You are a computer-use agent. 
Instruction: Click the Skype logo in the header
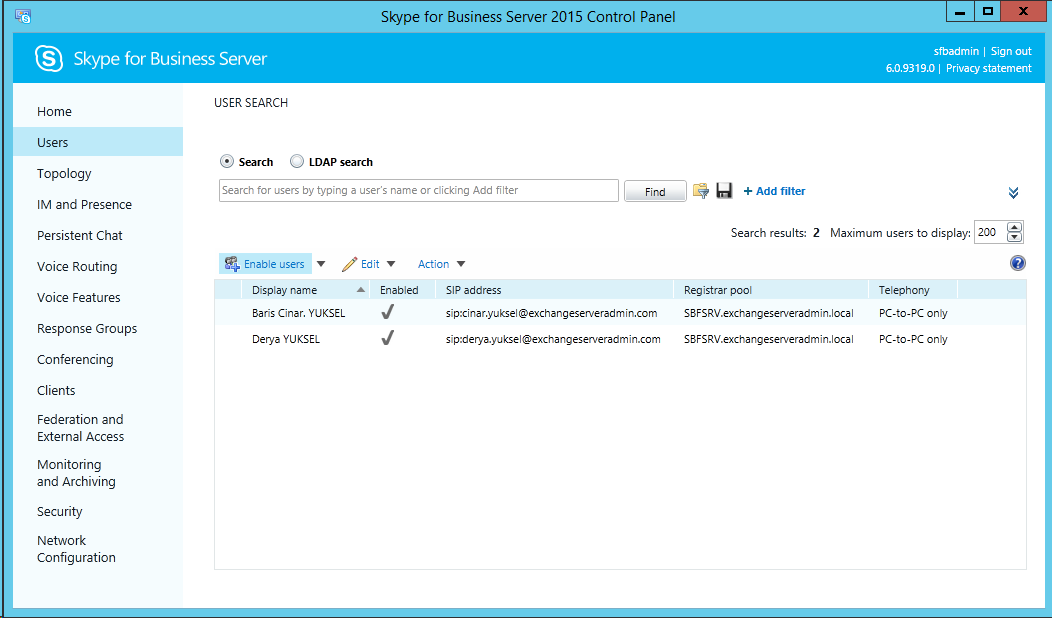tap(49, 58)
